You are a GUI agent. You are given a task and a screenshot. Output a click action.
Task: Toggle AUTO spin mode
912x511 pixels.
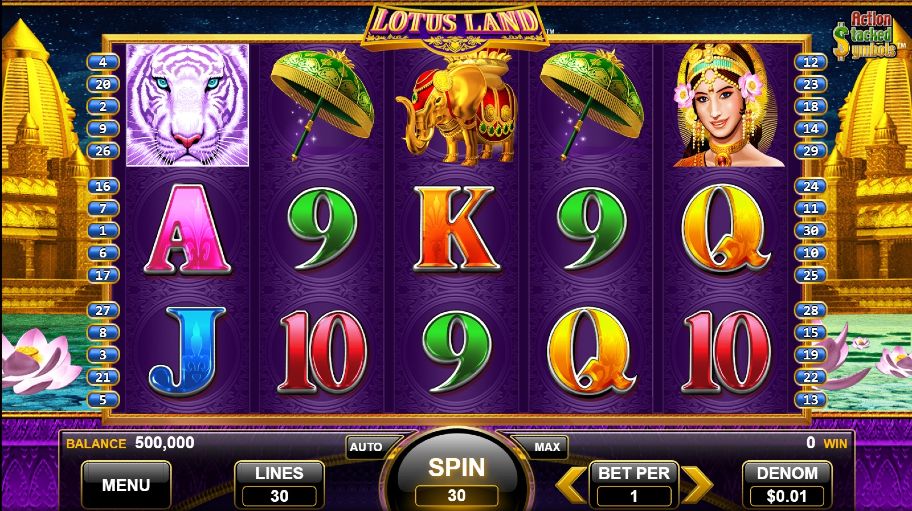pos(366,447)
